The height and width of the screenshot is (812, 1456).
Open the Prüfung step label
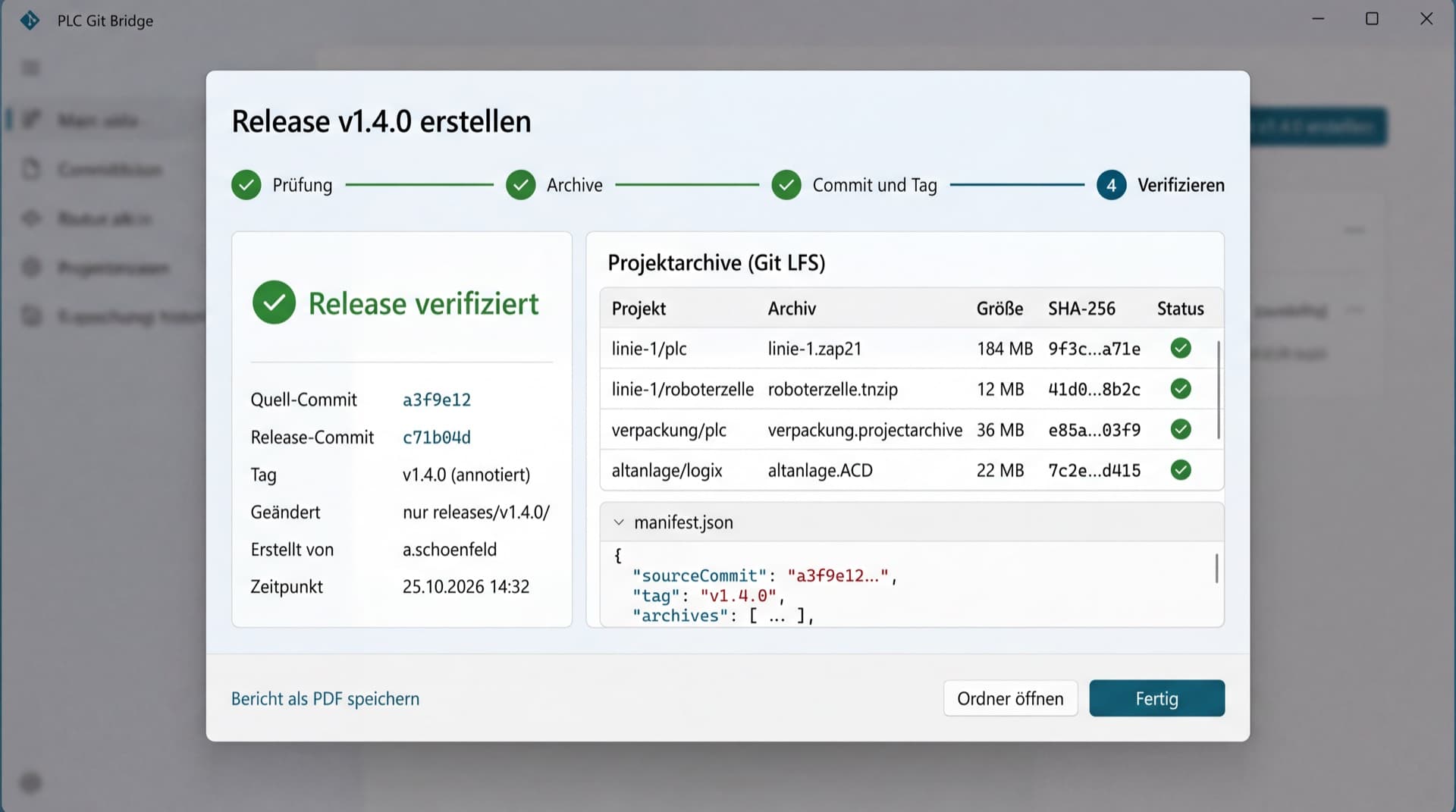(x=303, y=186)
